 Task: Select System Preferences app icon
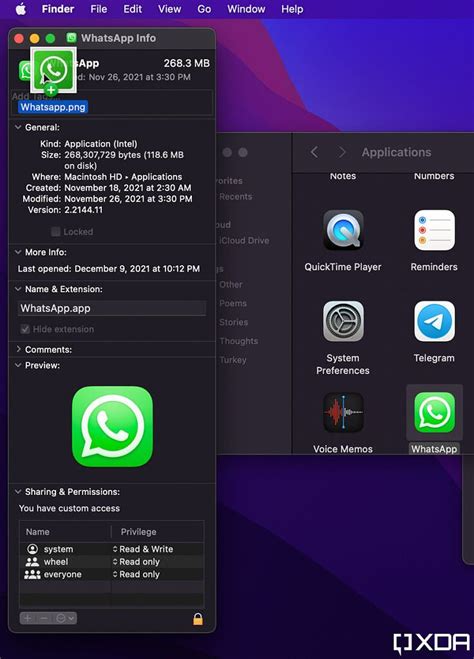tap(343, 321)
